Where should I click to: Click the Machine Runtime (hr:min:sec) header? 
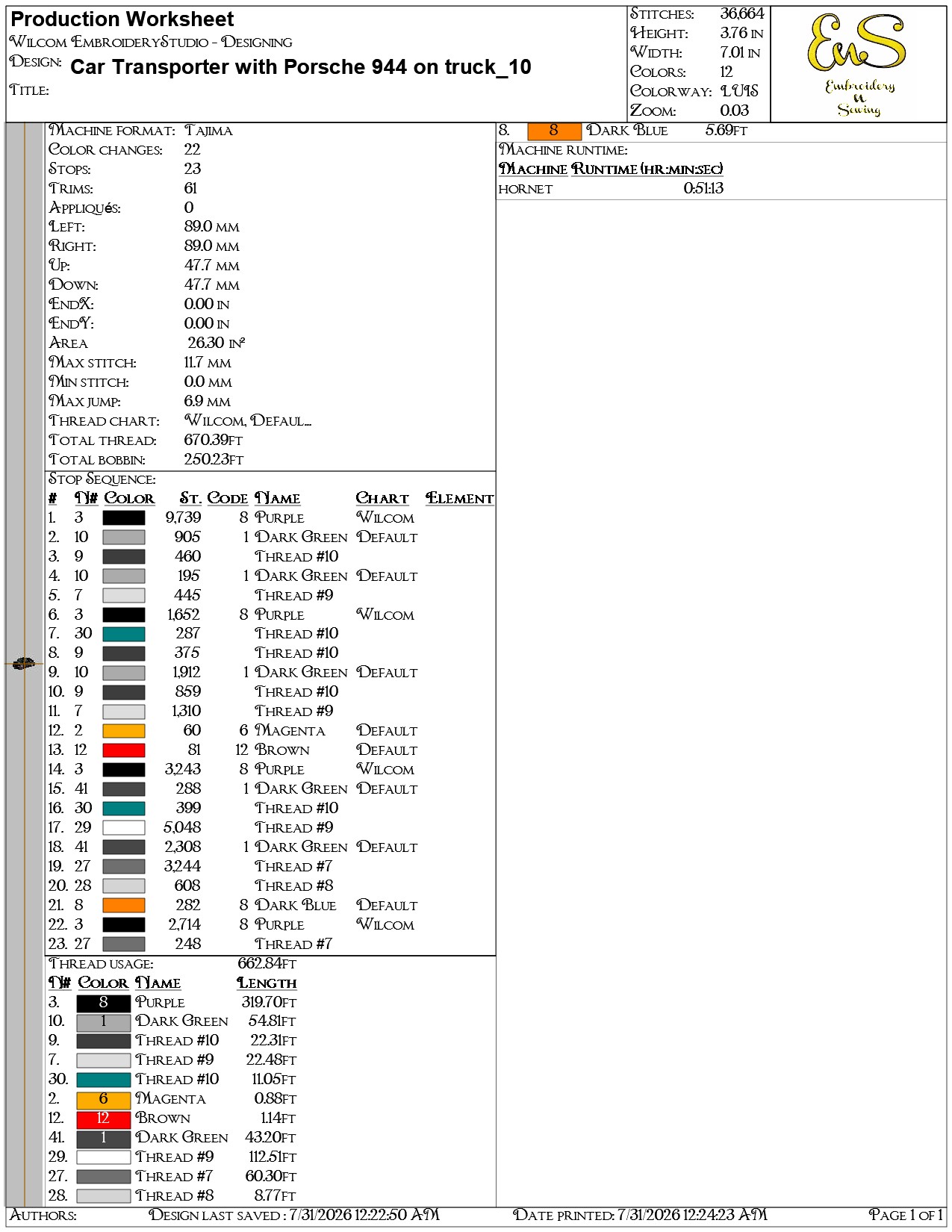(x=611, y=169)
